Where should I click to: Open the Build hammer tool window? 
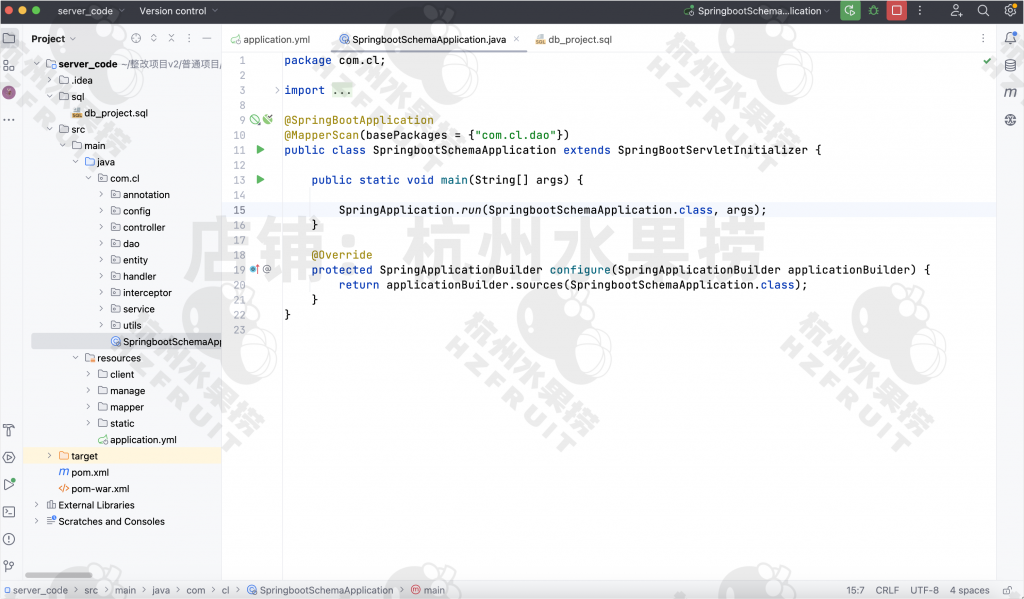(x=9, y=430)
